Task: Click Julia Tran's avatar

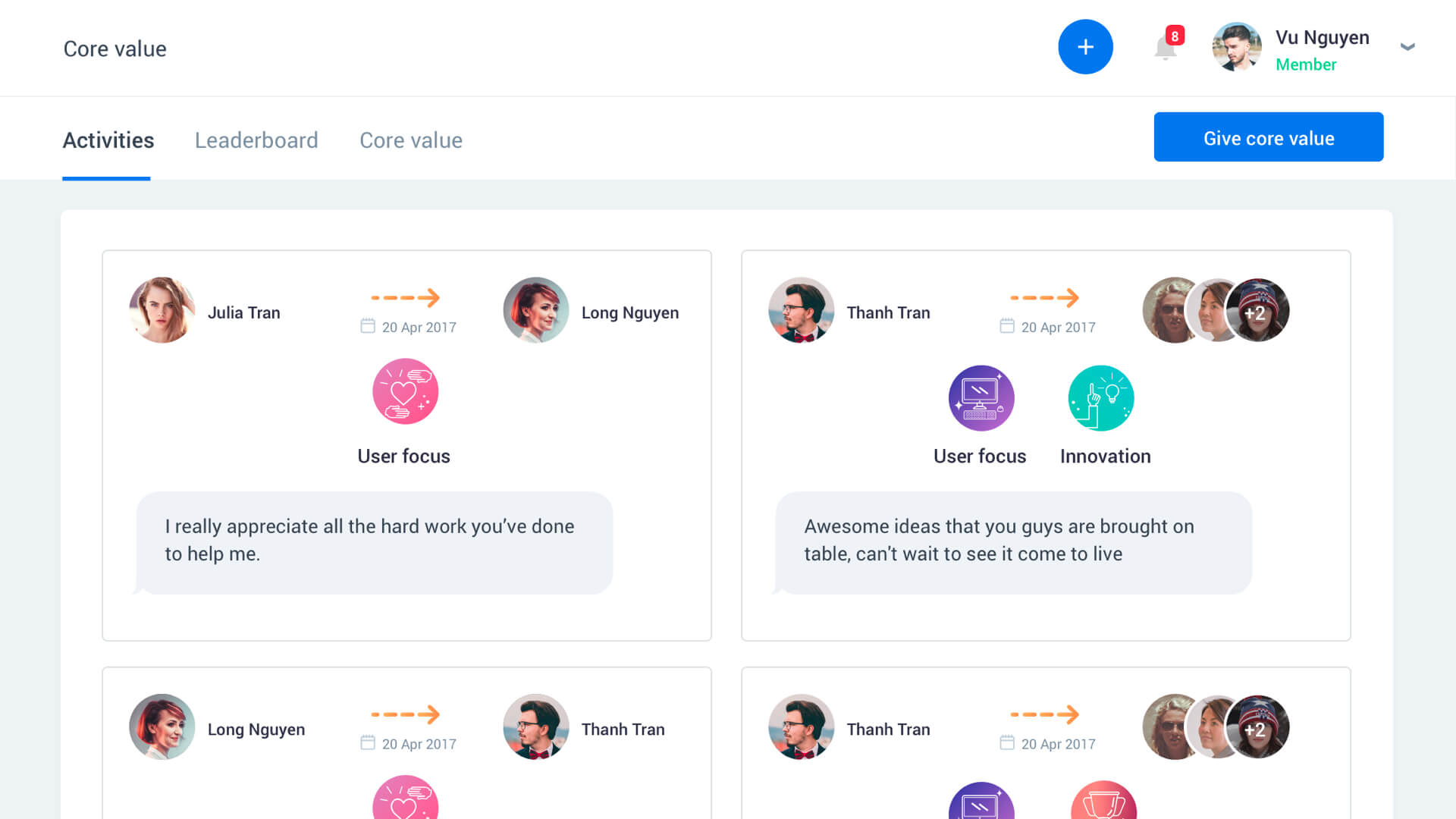Action: click(162, 310)
